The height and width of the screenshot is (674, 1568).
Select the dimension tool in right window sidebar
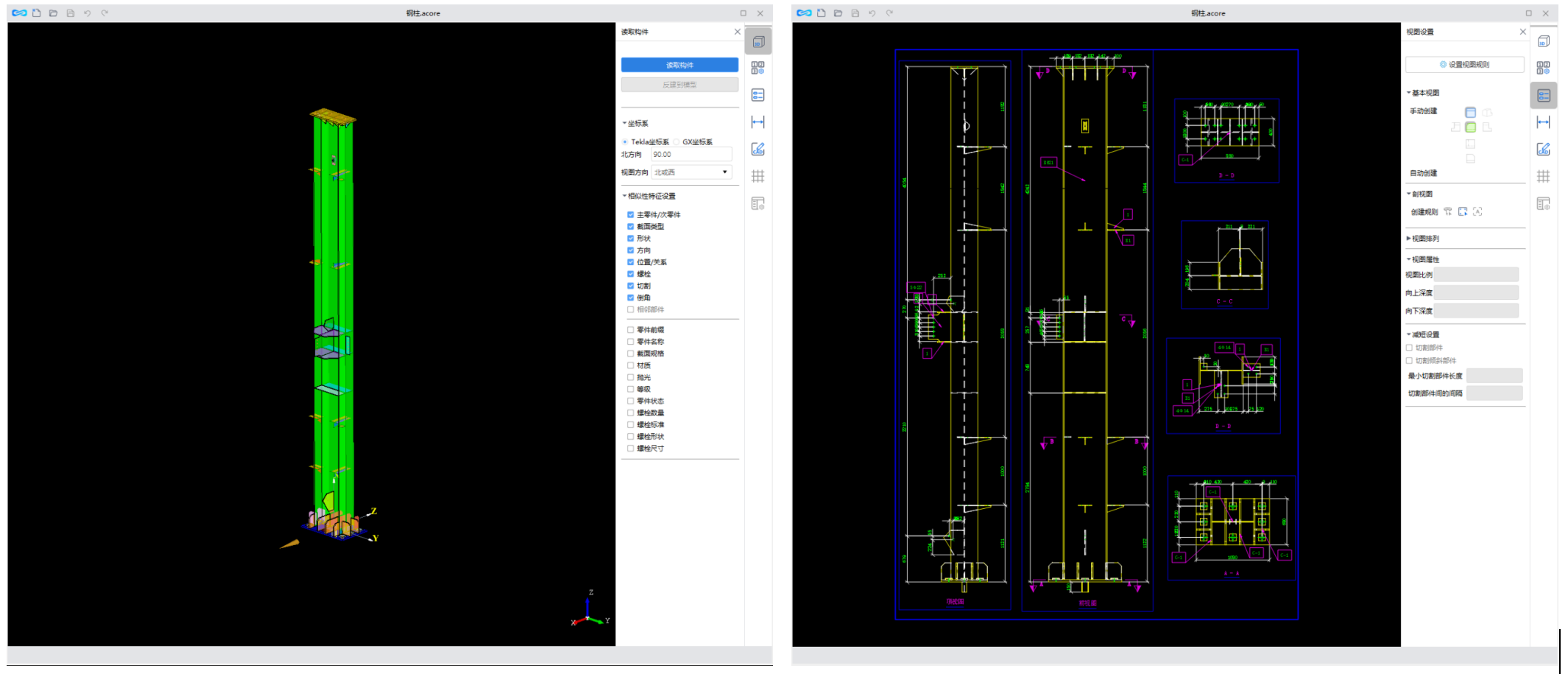[x=1543, y=122]
